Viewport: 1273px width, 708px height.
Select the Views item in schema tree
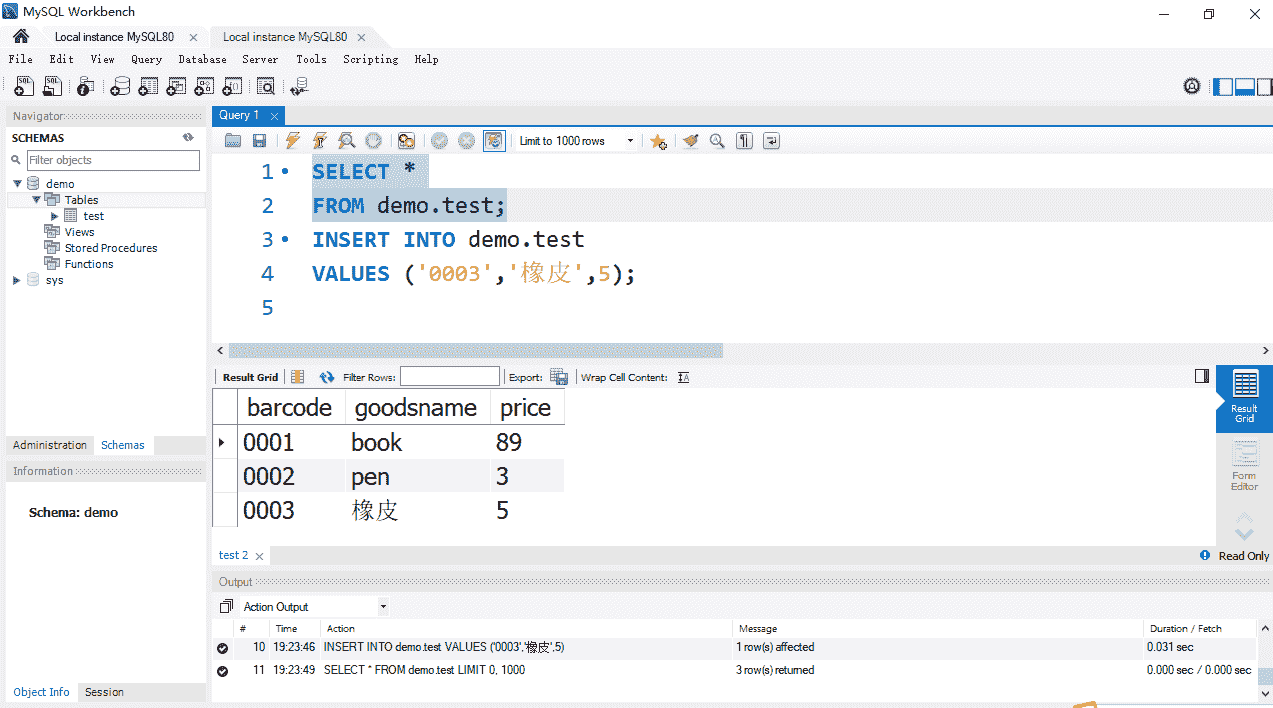click(x=80, y=232)
